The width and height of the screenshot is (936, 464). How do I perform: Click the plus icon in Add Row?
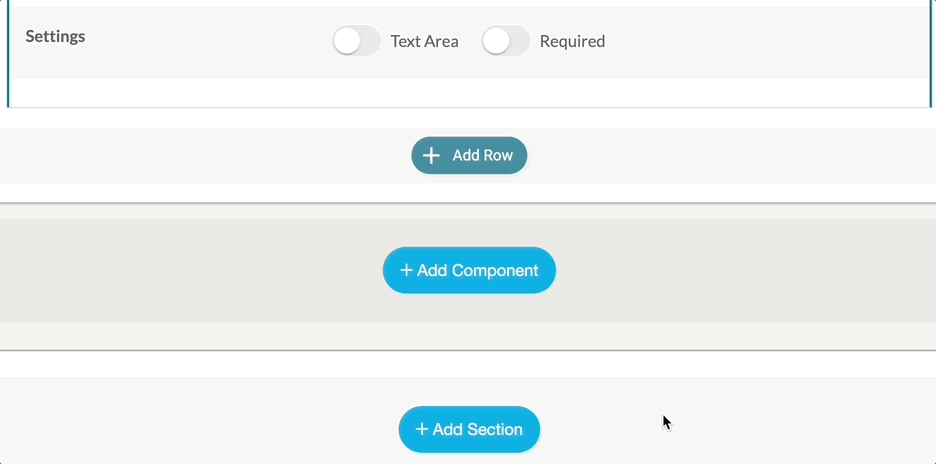[431, 155]
